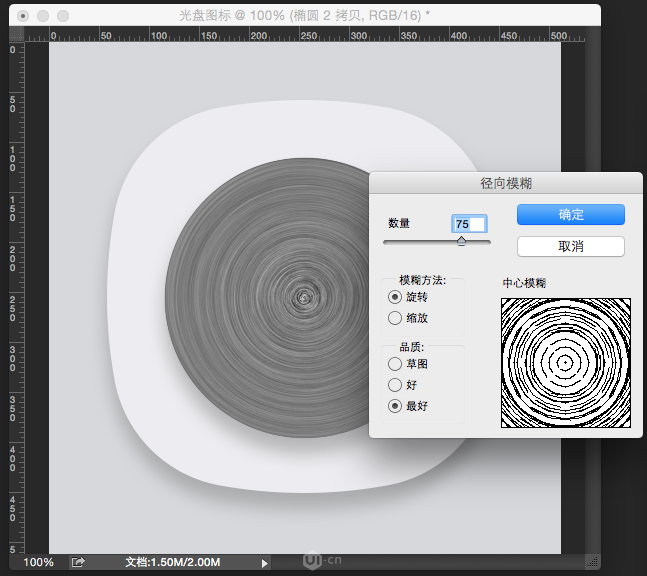647x576 pixels.
Task: Click the blurred disc on the canvas
Action: click(x=265, y=297)
